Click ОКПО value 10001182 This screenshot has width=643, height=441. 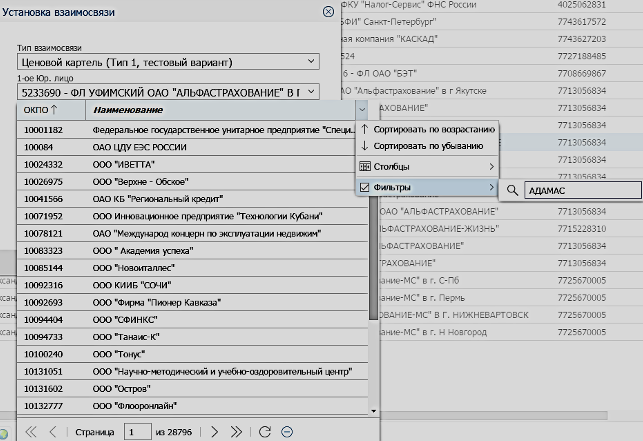[43, 130]
